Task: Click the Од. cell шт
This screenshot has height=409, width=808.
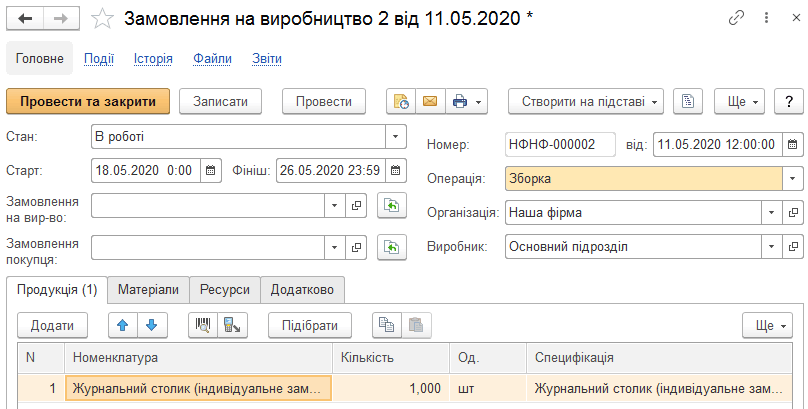Action: point(488,388)
